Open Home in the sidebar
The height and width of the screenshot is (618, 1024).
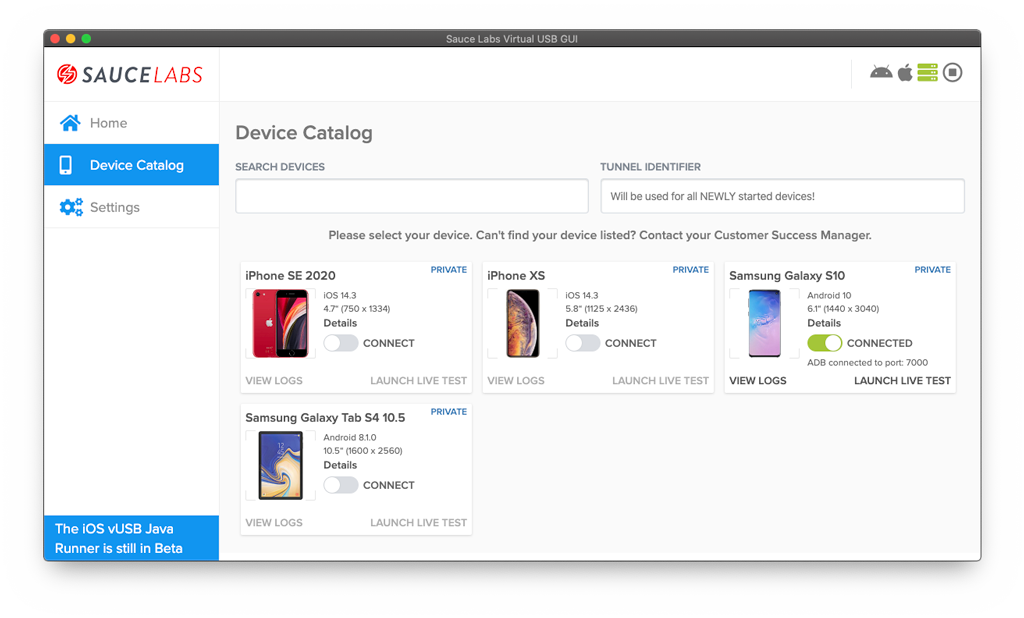(x=131, y=123)
